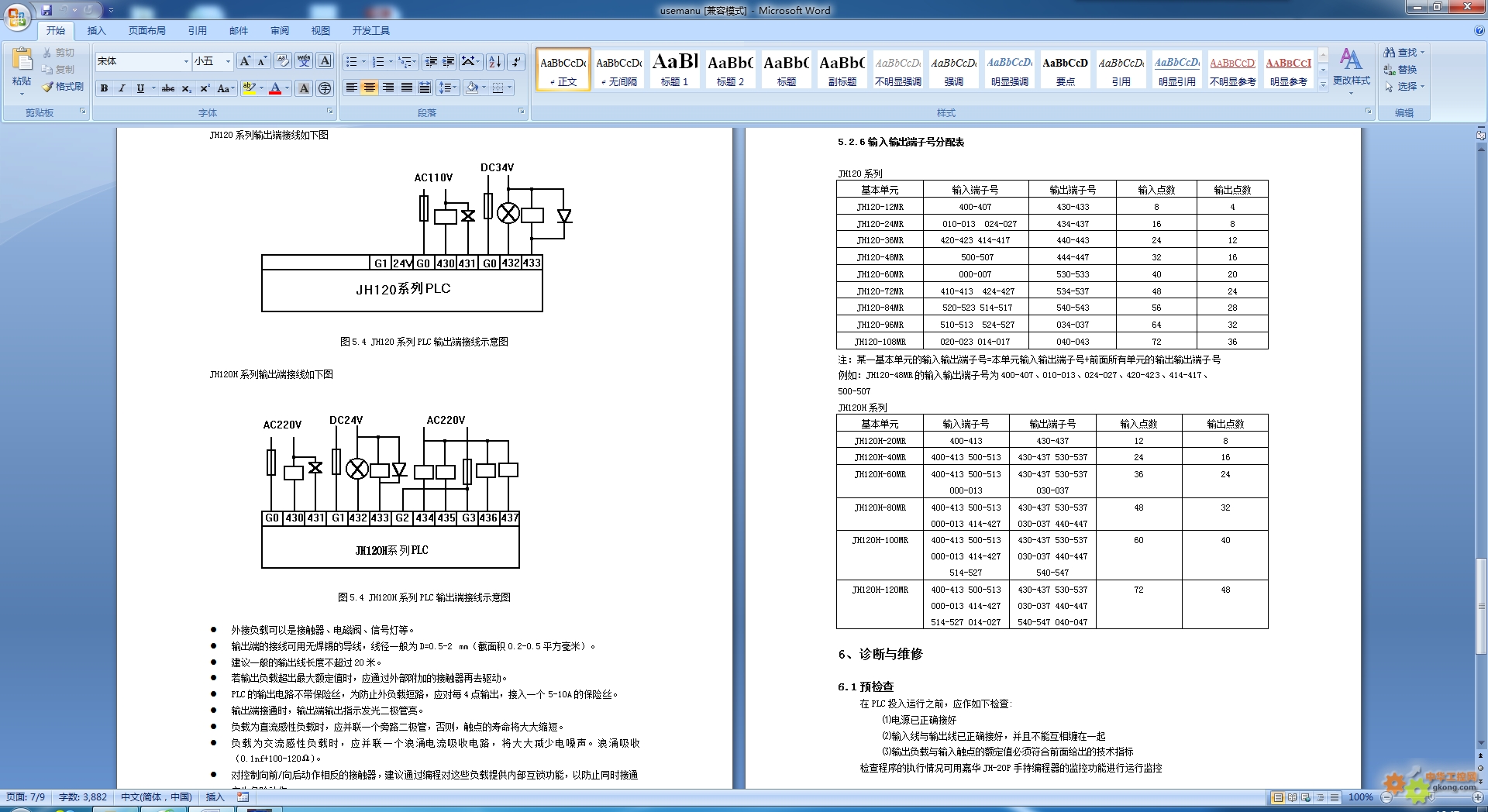Increase paragraph indent
Screen dimensions: 1488x812
click(449, 61)
